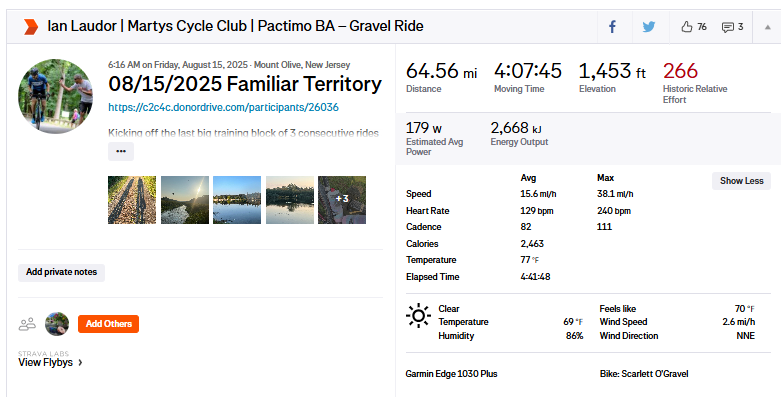Screen dimensions: 781x397
Task: Give kudos with thumbs-up icon
Action: (x=687, y=27)
